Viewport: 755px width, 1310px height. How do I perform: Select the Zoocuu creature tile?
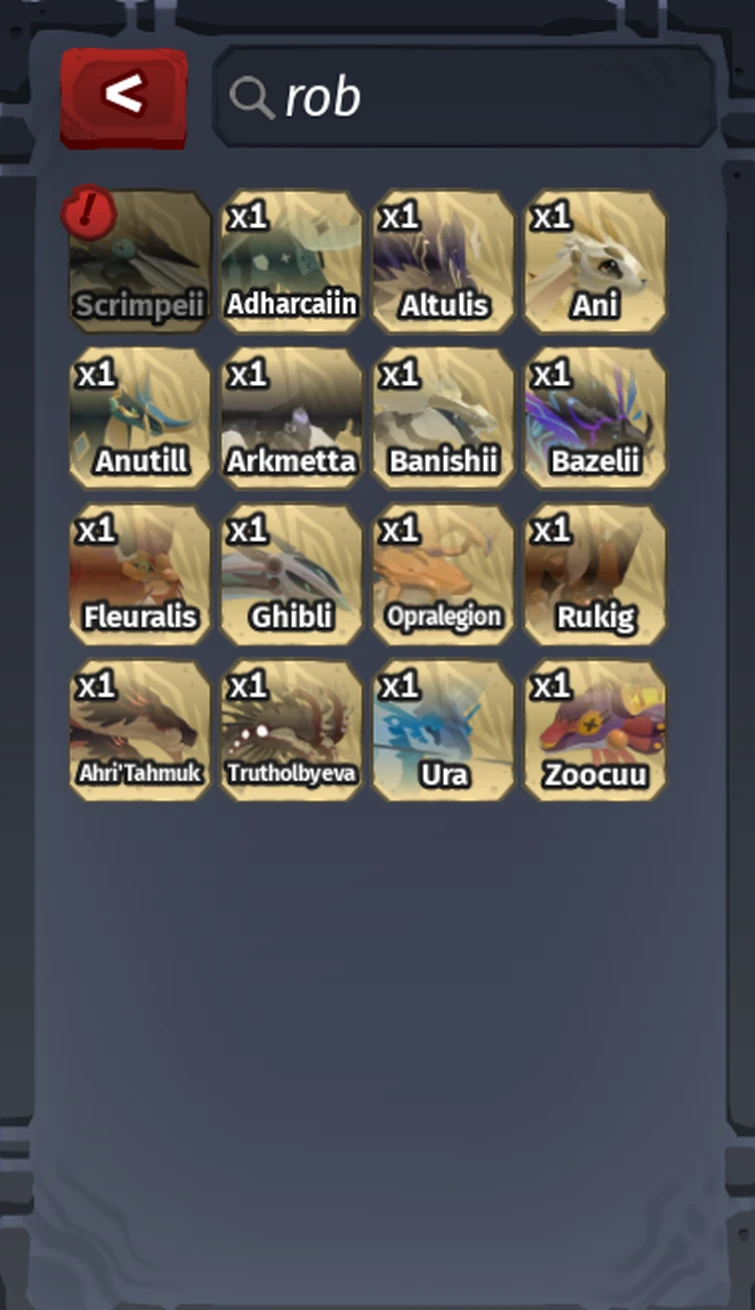(595, 730)
